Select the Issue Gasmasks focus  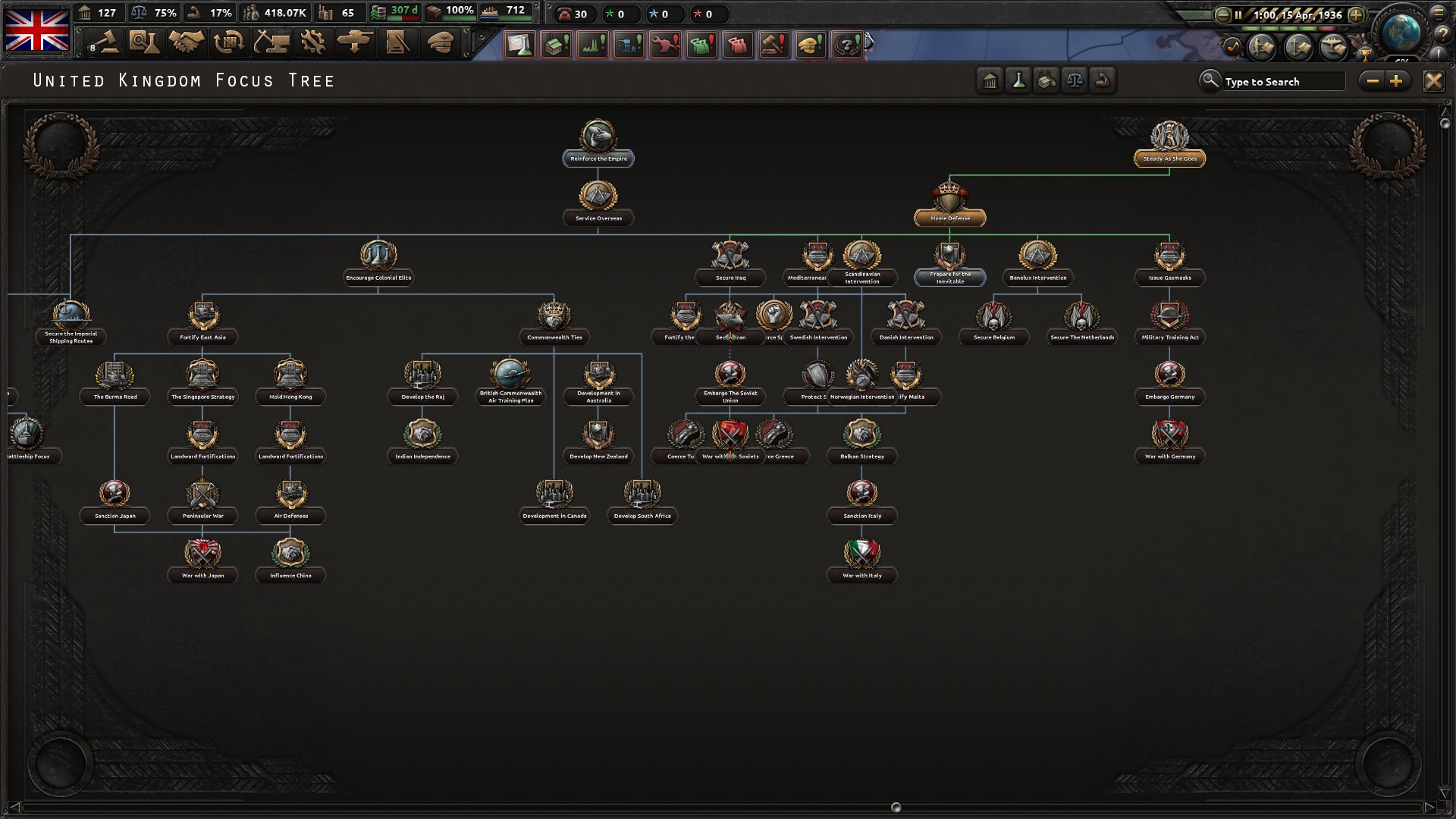(x=1169, y=262)
